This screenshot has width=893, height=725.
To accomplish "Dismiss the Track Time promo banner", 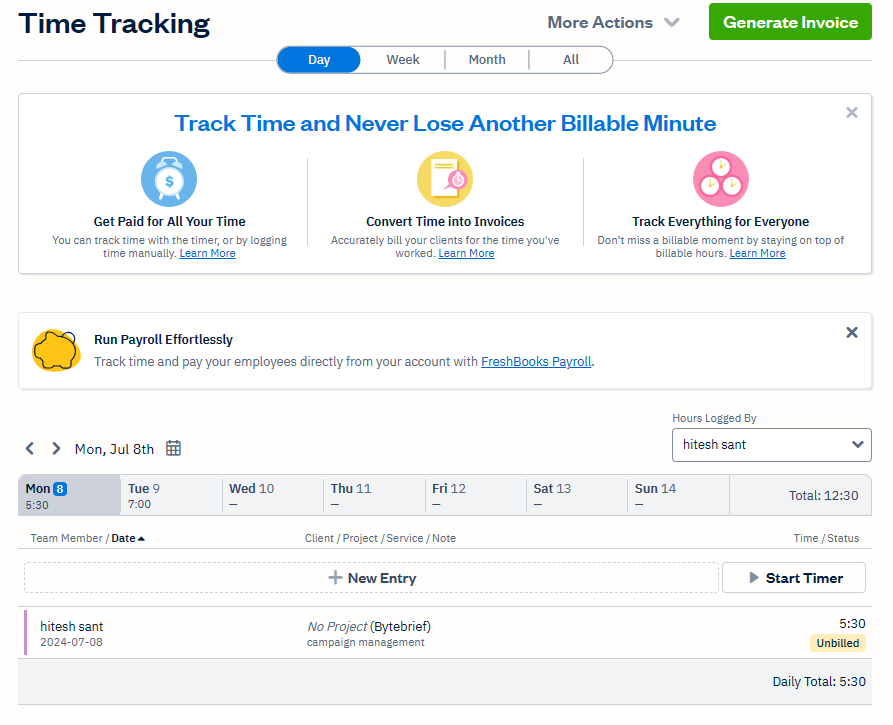I will [x=852, y=113].
